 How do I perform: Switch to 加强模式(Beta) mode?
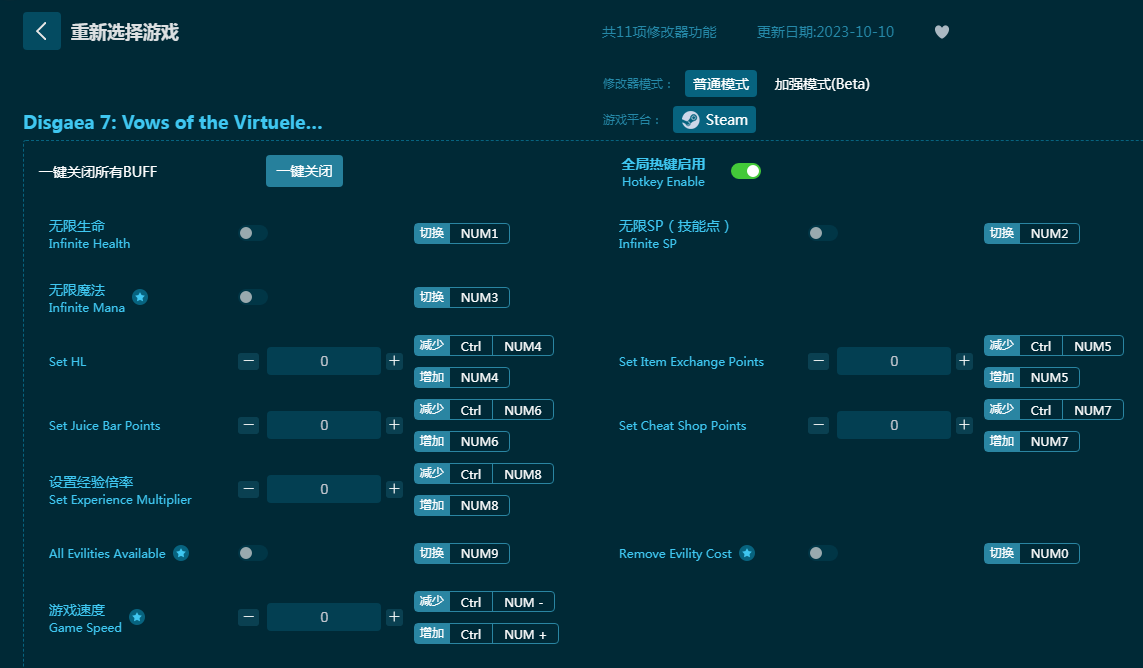click(822, 84)
